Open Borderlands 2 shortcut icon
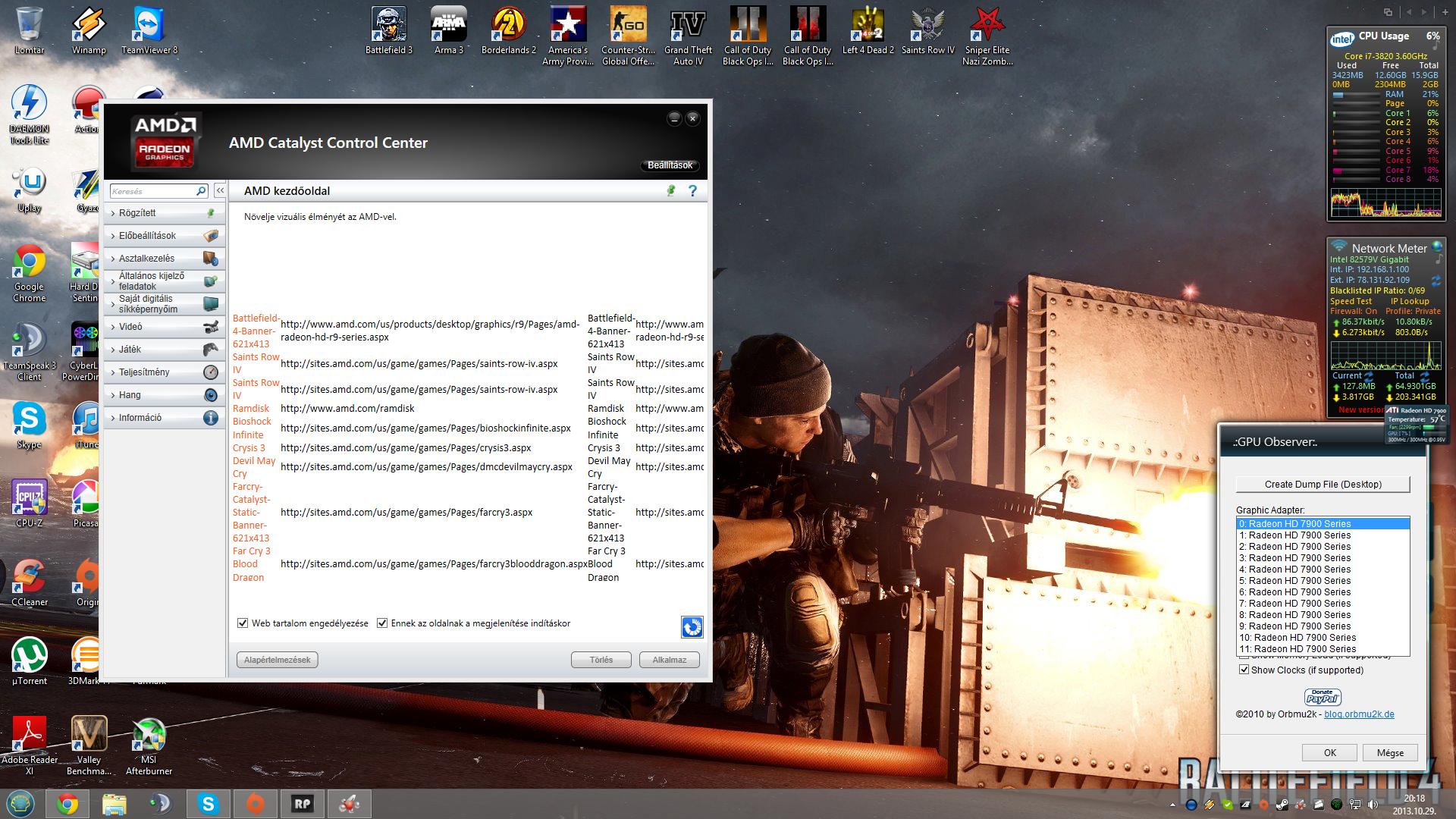Screen dimensions: 1456x819 pos(508,30)
